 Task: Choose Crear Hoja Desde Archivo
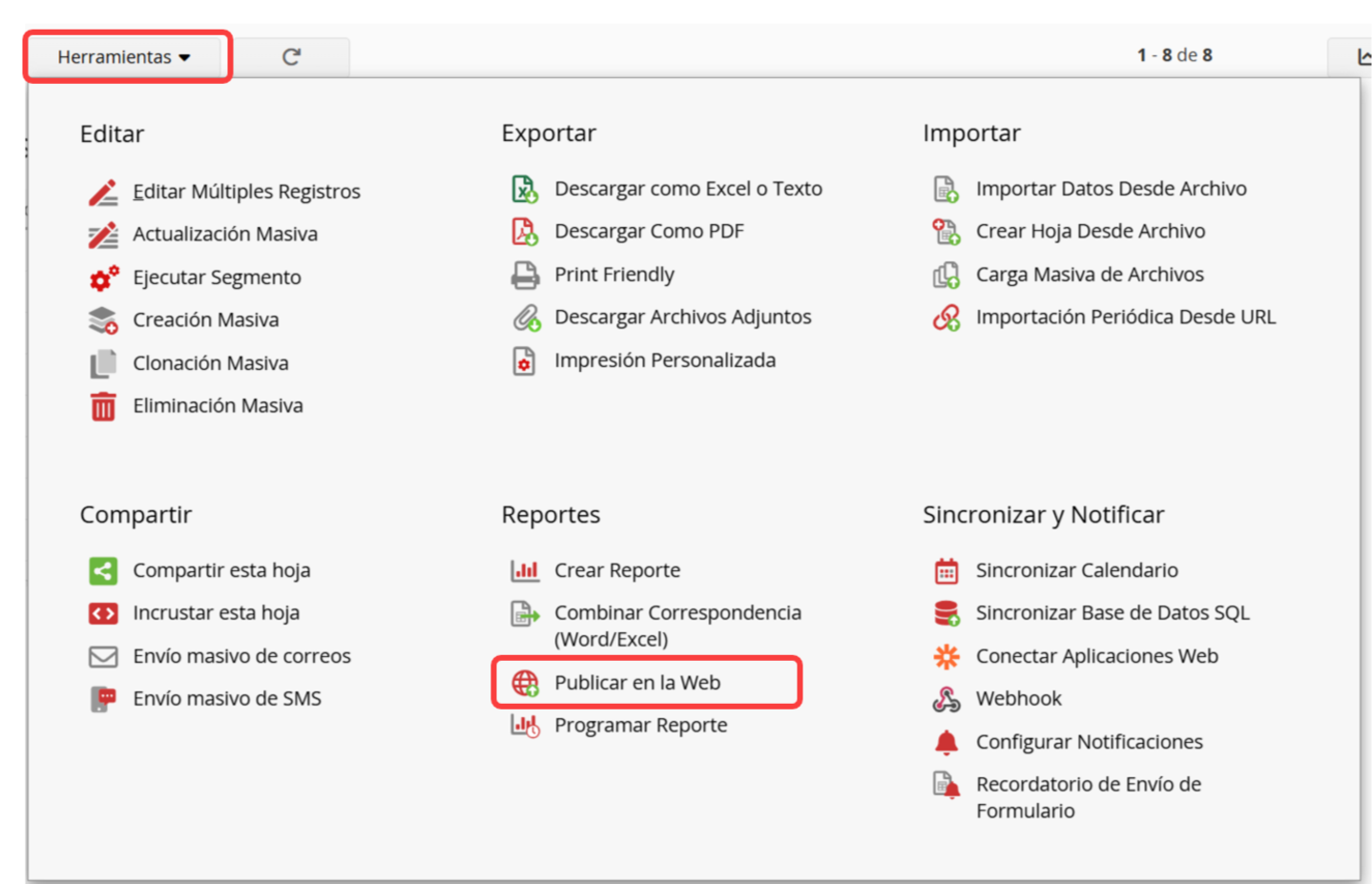1091,232
